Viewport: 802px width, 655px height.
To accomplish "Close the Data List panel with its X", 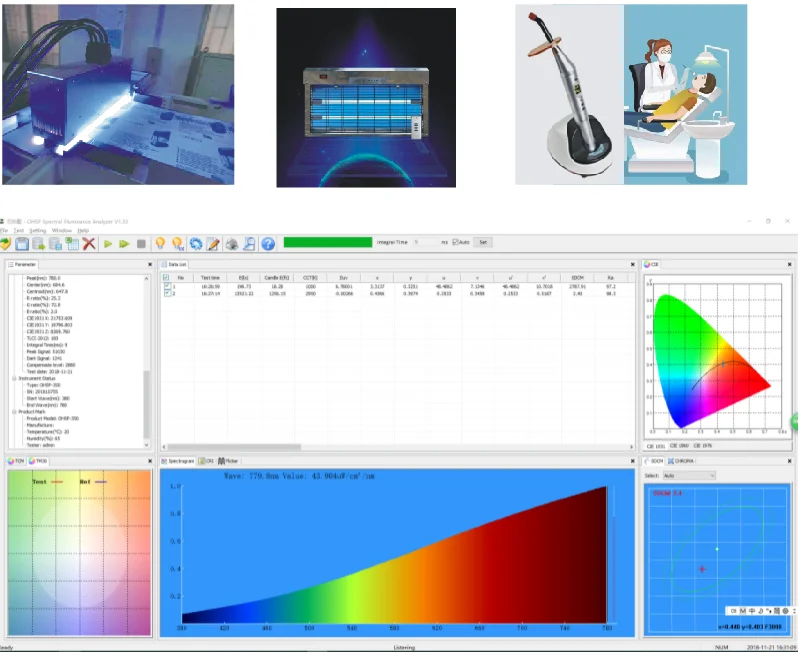I will coord(633,264).
